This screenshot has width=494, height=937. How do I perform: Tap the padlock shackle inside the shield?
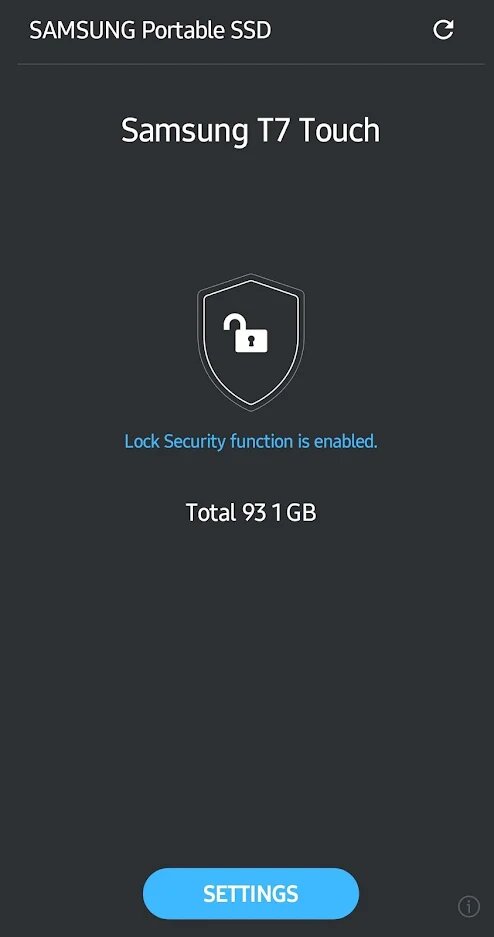(234, 324)
